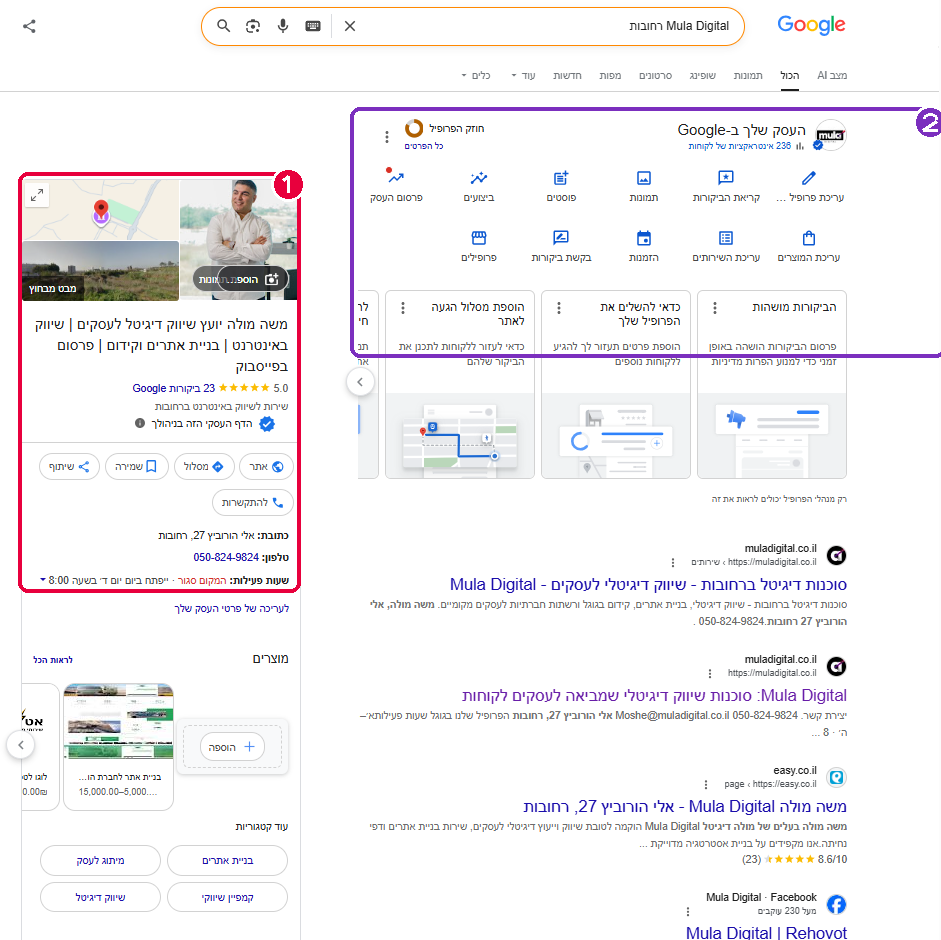Open the עוד more dropdown
941x940 pixels.
[523, 75]
